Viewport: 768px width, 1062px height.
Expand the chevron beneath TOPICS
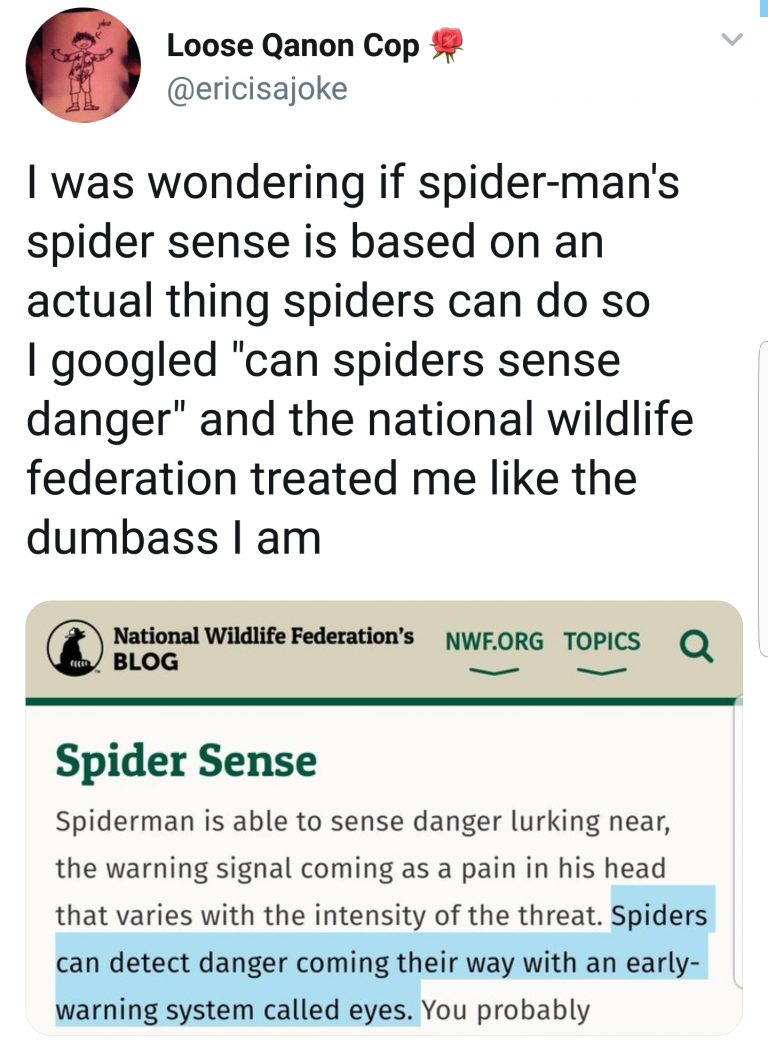601,671
